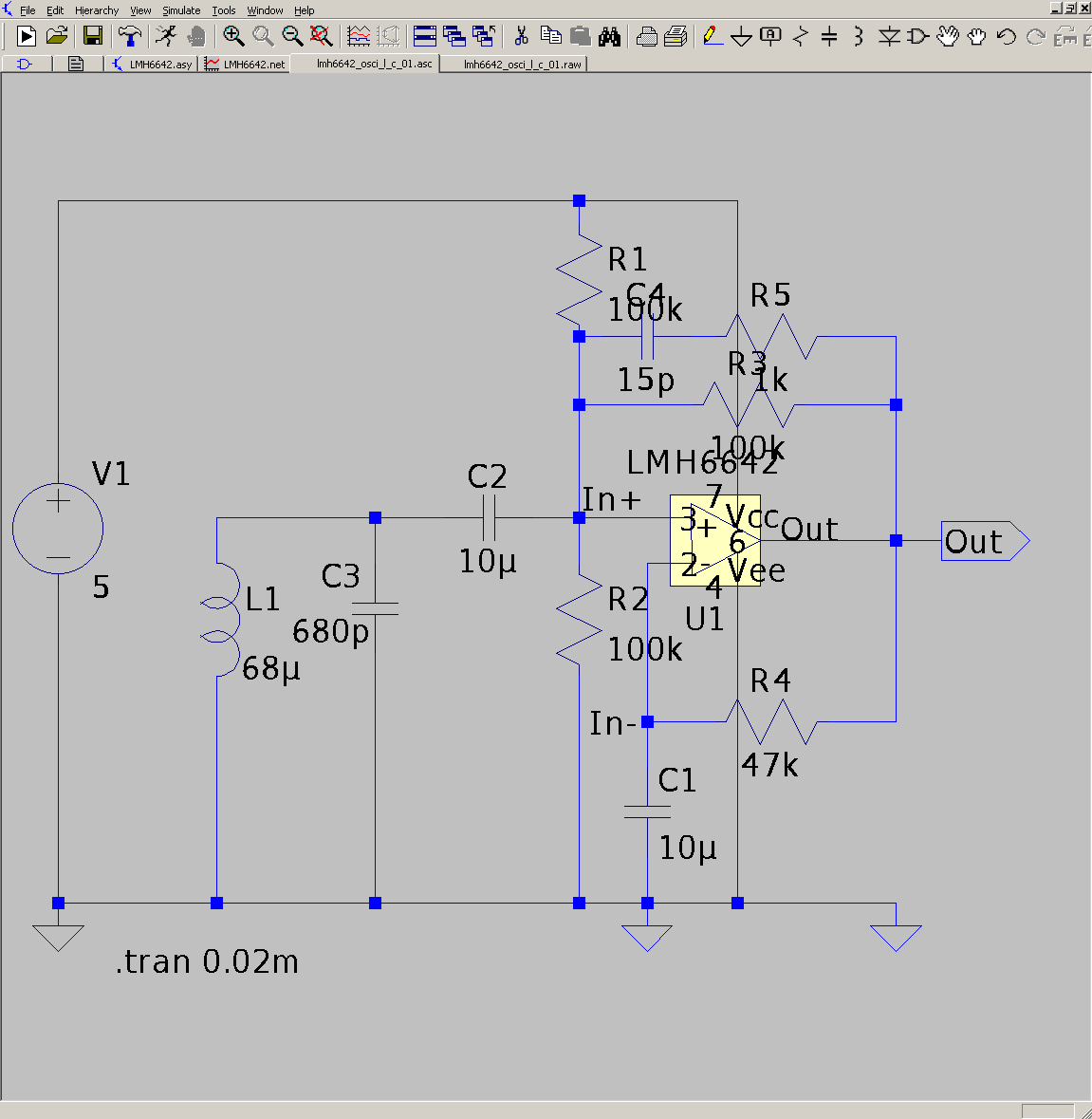Click the Cut scissors icon
The height and width of the screenshot is (1119, 1092).
[x=522, y=36]
